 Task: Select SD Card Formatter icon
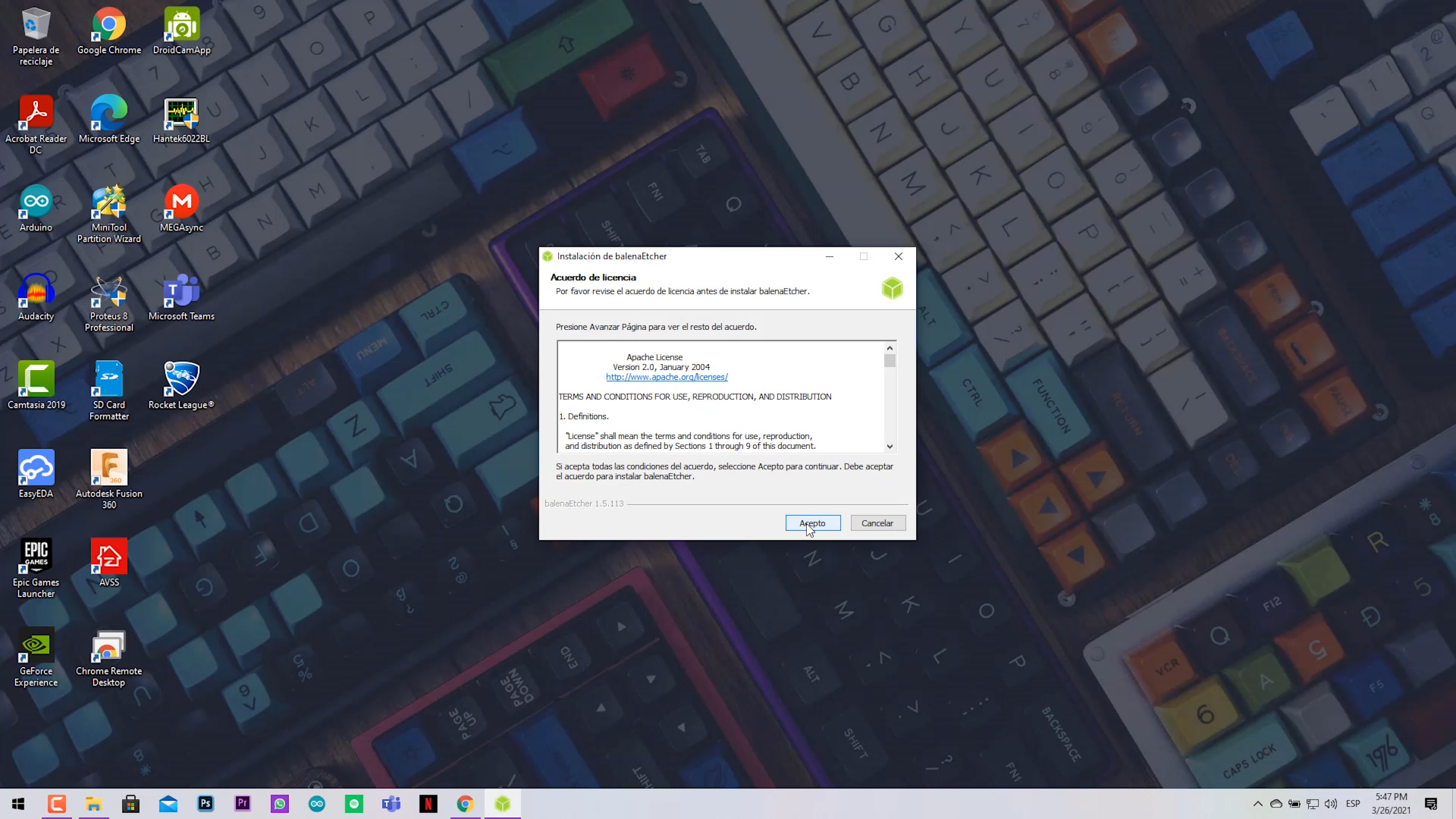[109, 390]
